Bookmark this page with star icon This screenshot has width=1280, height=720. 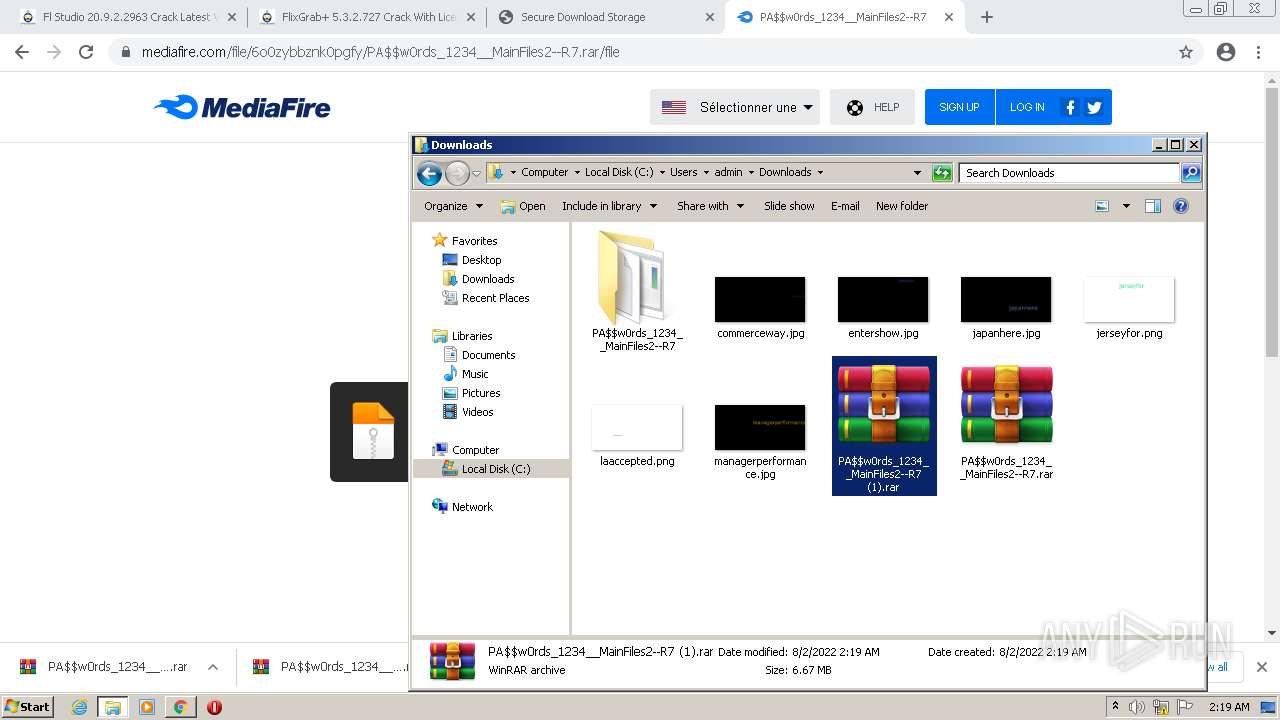[x=1186, y=52]
